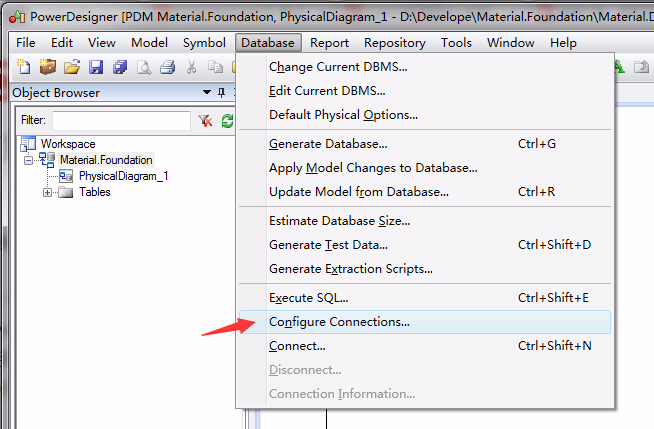Image resolution: width=654 pixels, height=429 pixels.
Task: Select Estimate Database Size entry
Action: coord(425,221)
